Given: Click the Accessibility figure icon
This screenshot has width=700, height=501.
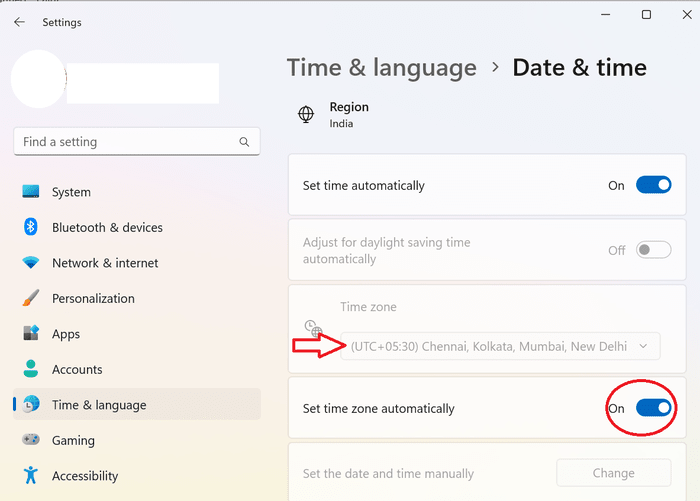Looking at the screenshot, I should (31, 475).
